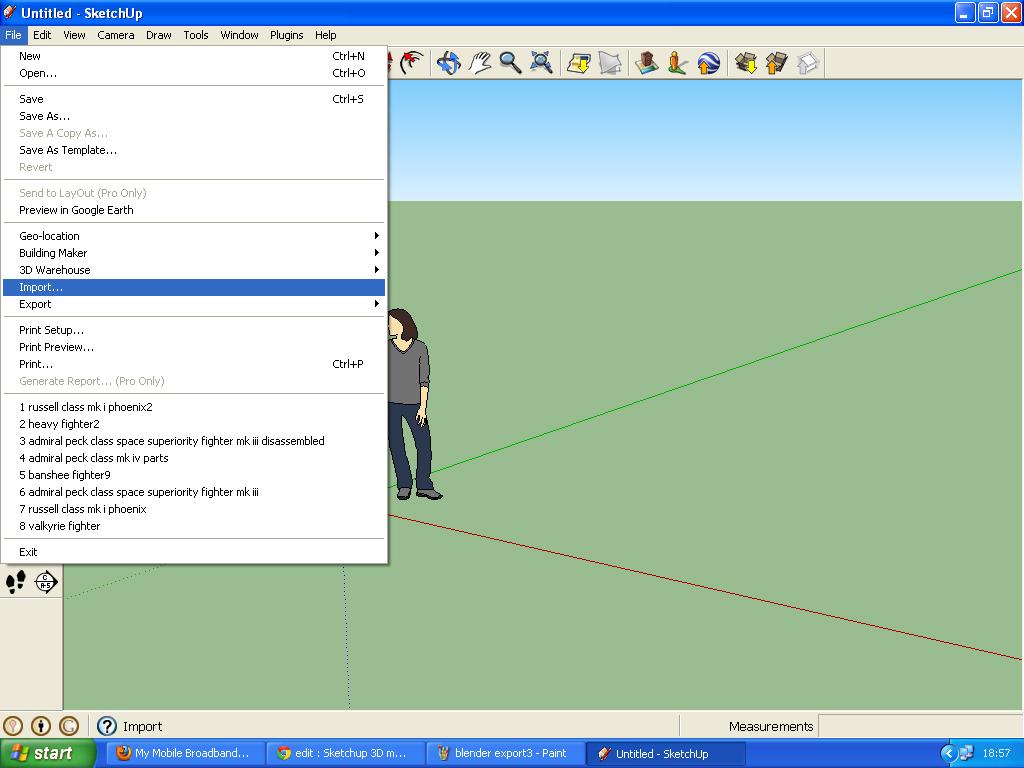Click the Share Model upload icon

coord(776,63)
